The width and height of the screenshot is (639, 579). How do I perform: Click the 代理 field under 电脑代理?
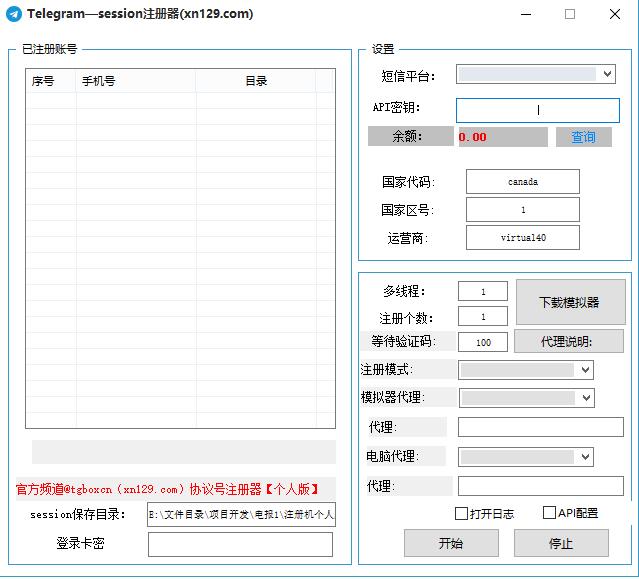pyautogui.click(x=540, y=486)
